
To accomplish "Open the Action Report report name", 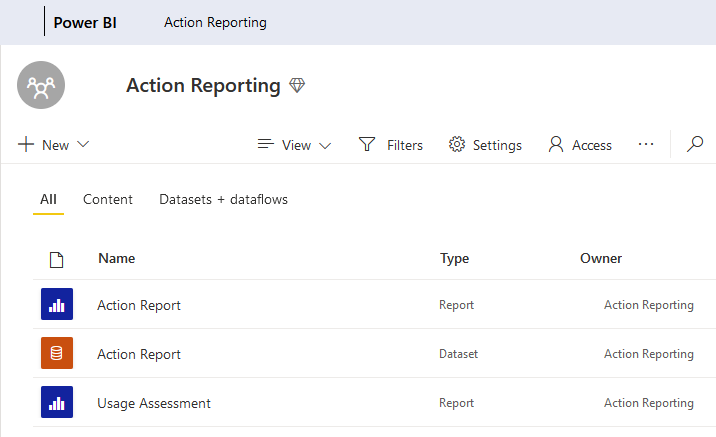I will [139, 305].
